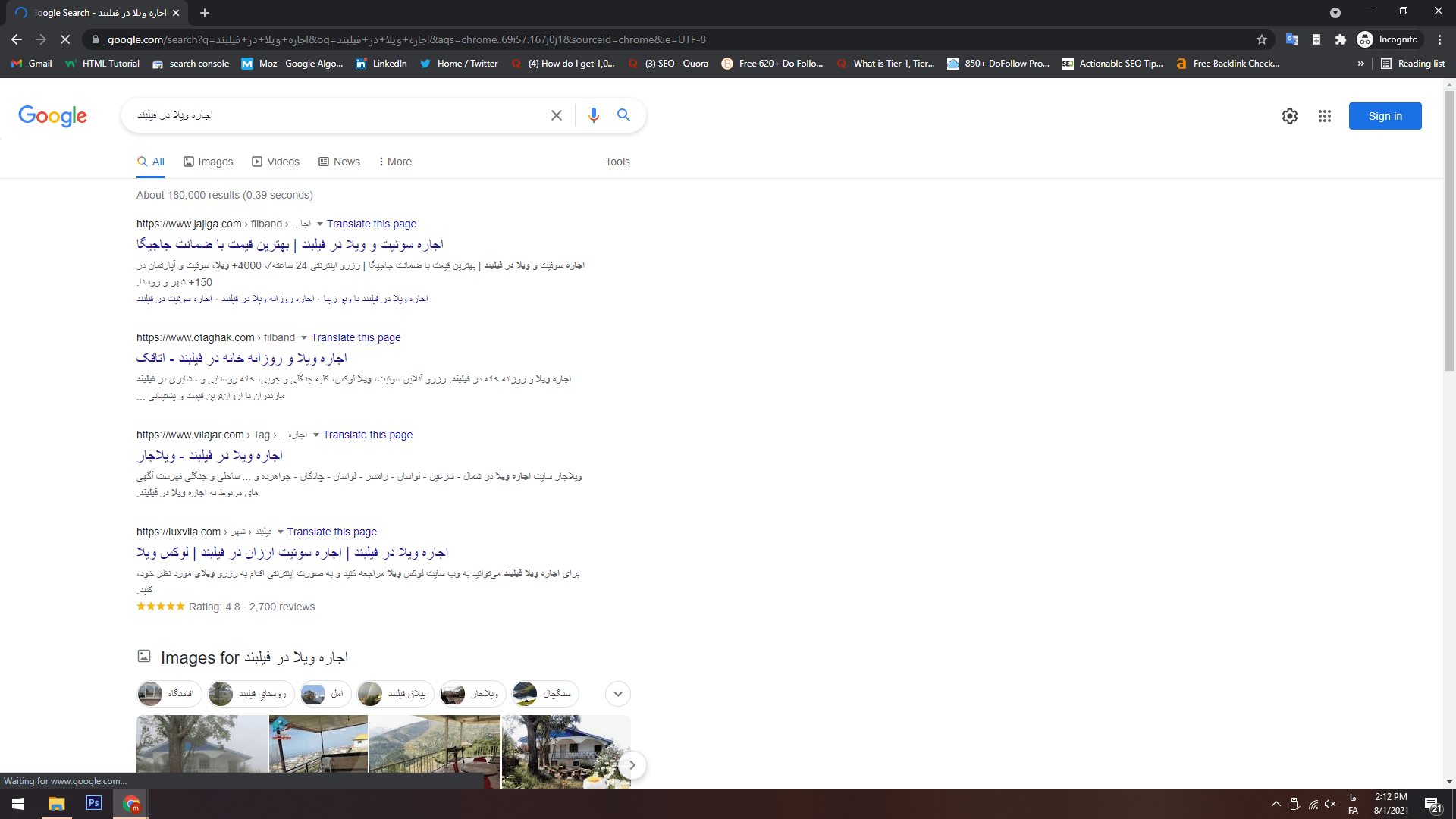Switch to the Images tab

209,162
